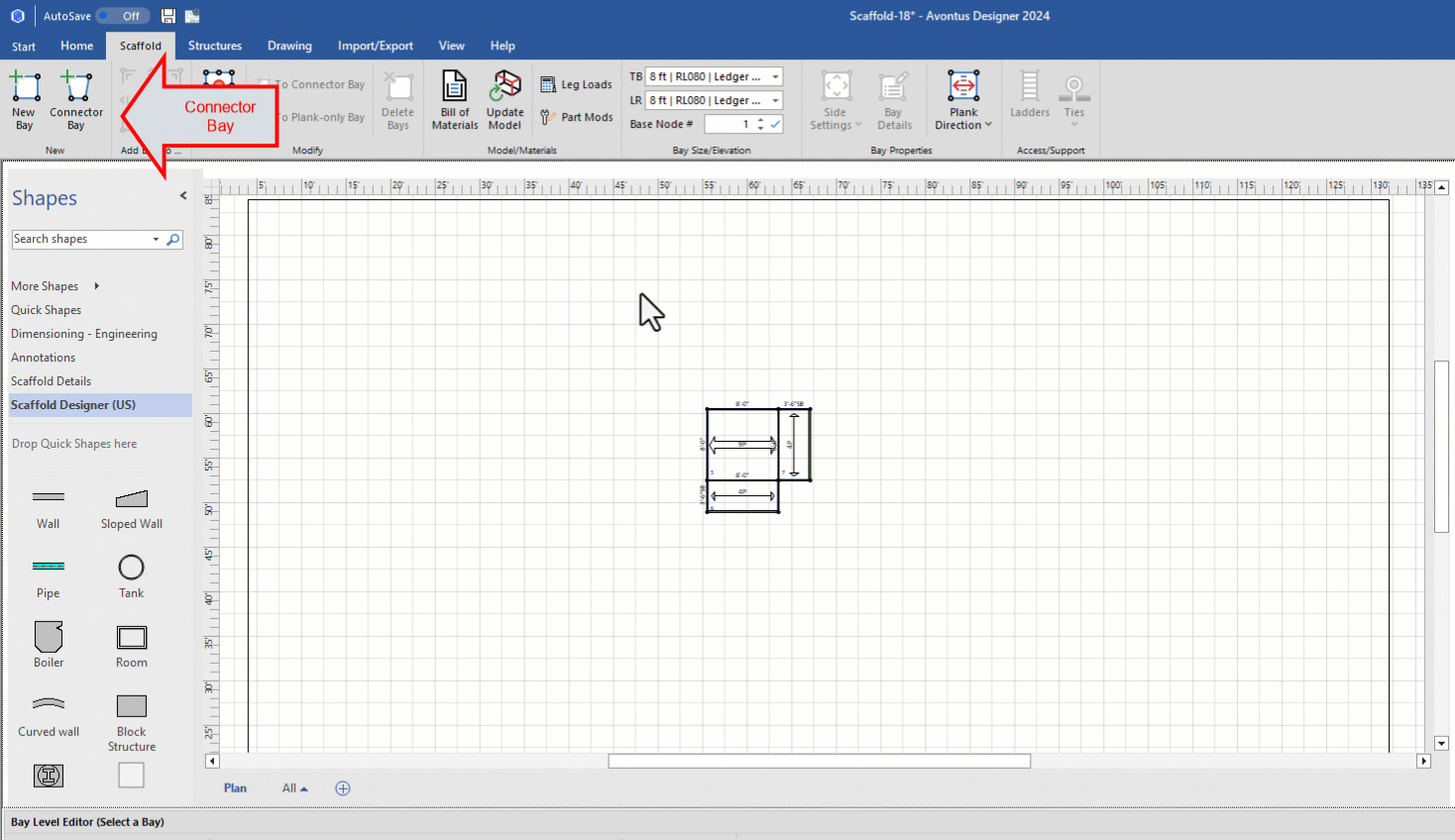Open Leg Loads calculator
Screen dimensions: 1455x840
pyautogui.click(x=577, y=85)
